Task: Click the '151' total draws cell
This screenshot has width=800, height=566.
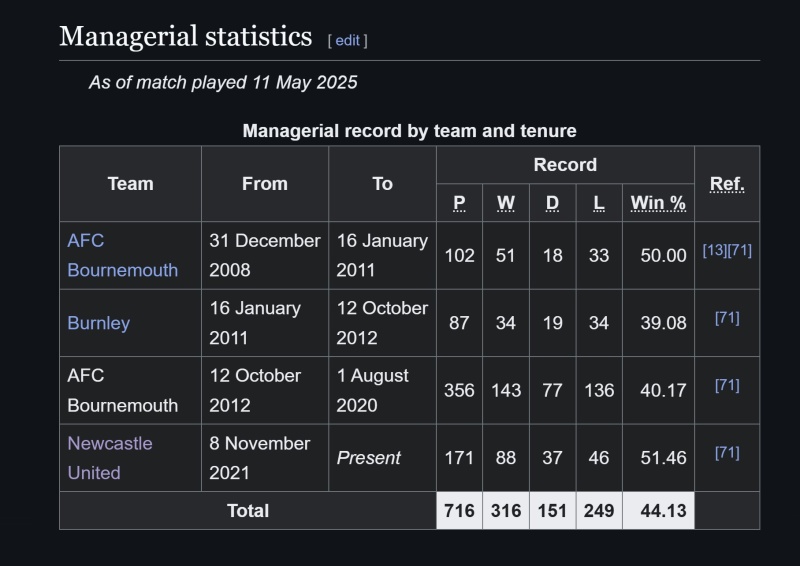Action: point(553,511)
